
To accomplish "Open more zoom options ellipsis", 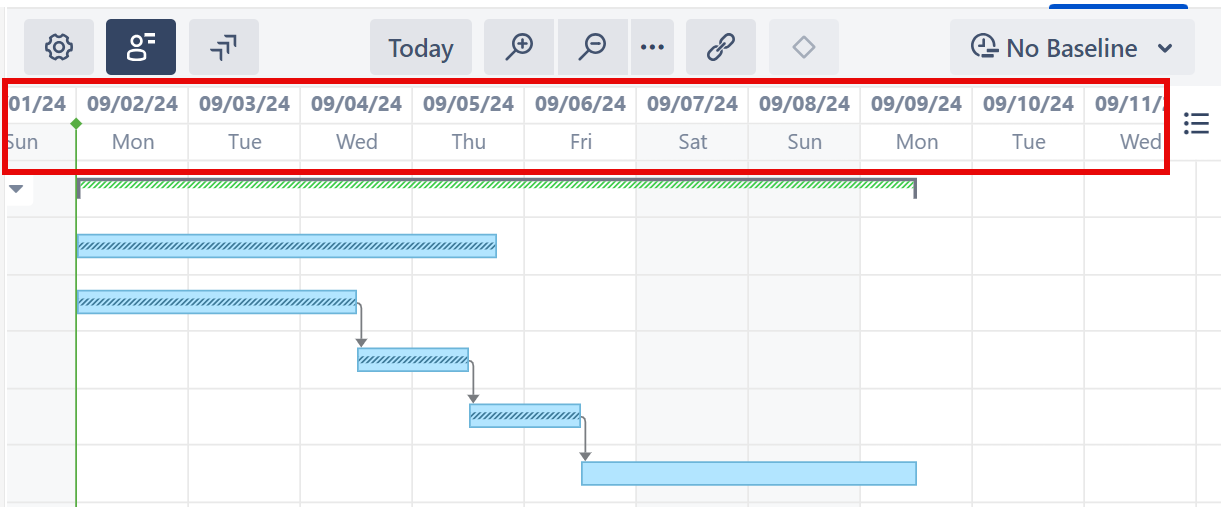I will point(652,47).
